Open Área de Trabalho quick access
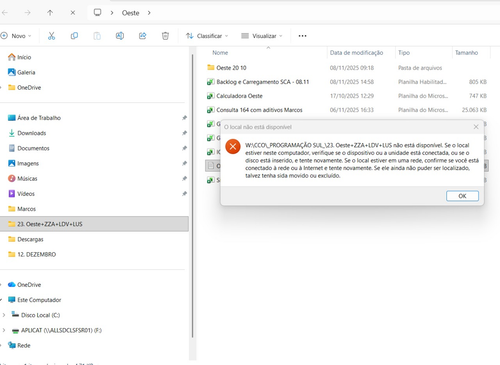This screenshot has height=365, width=500. (34, 118)
